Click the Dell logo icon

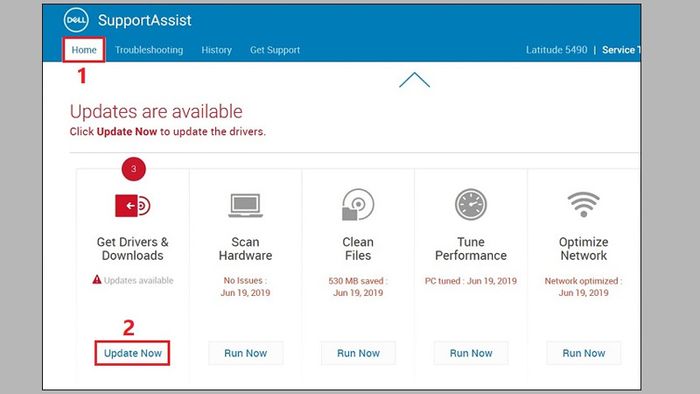click(76, 20)
